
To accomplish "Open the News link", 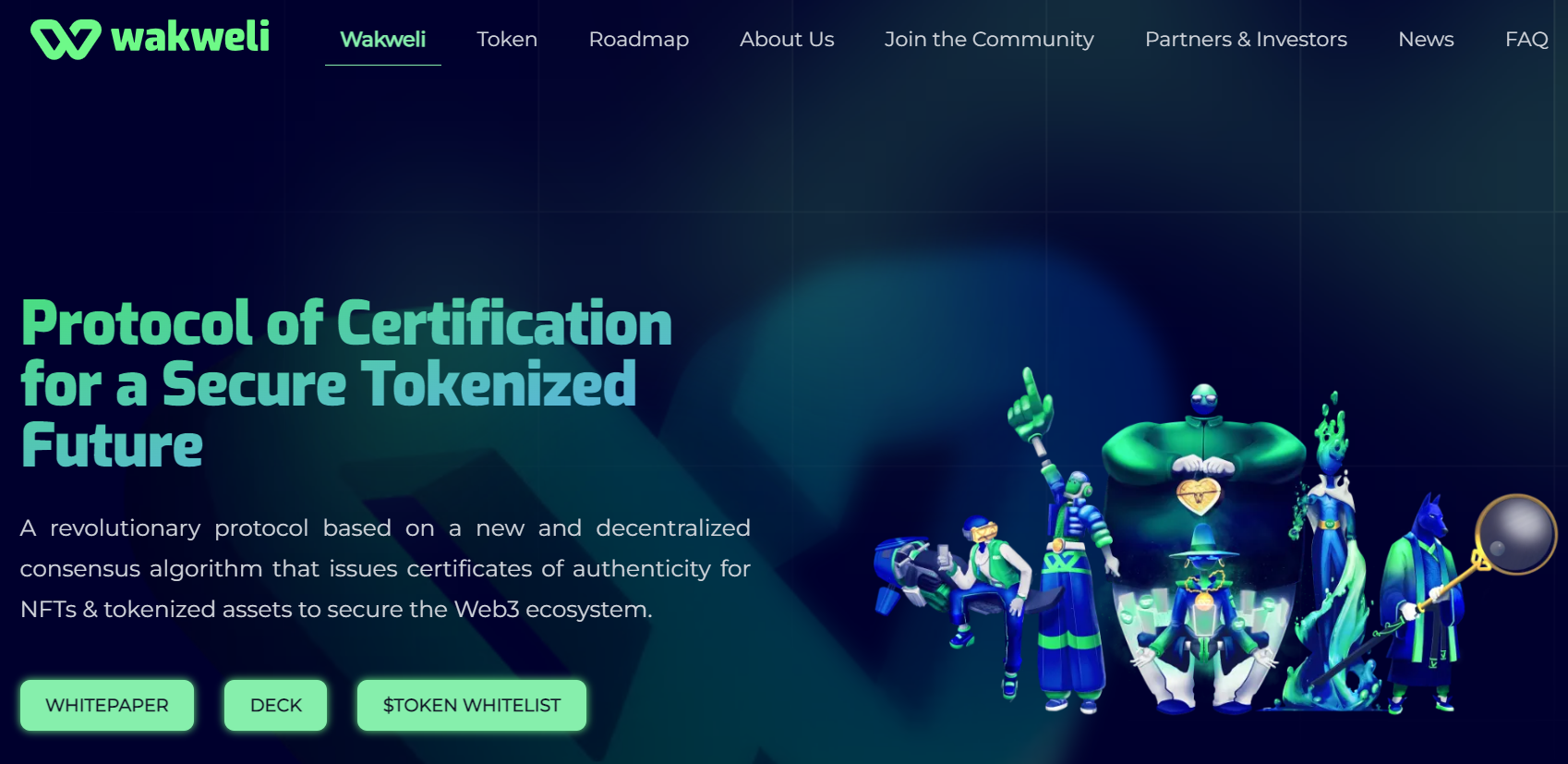I will (x=1426, y=40).
